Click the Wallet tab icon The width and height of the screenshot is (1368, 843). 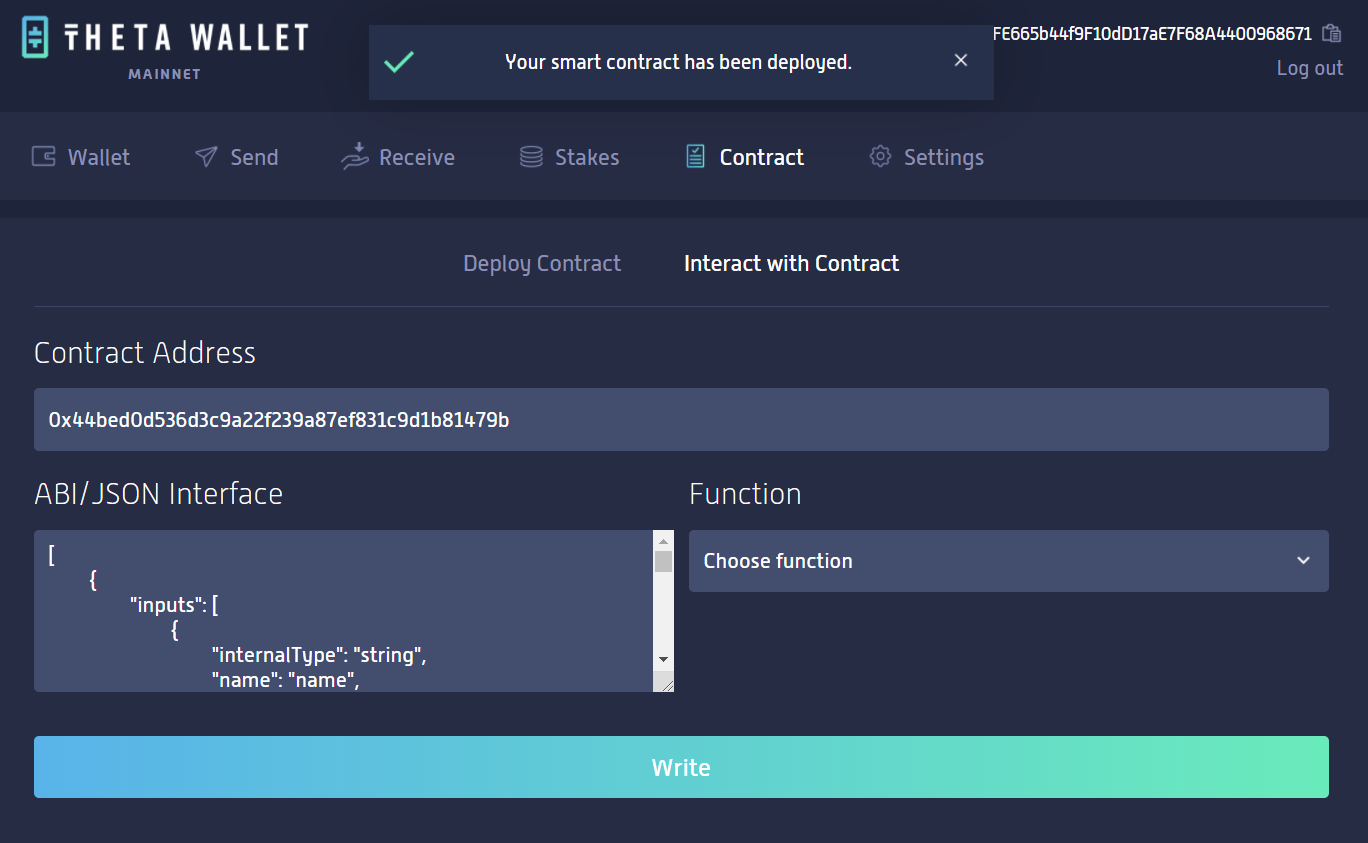(44, 157)
